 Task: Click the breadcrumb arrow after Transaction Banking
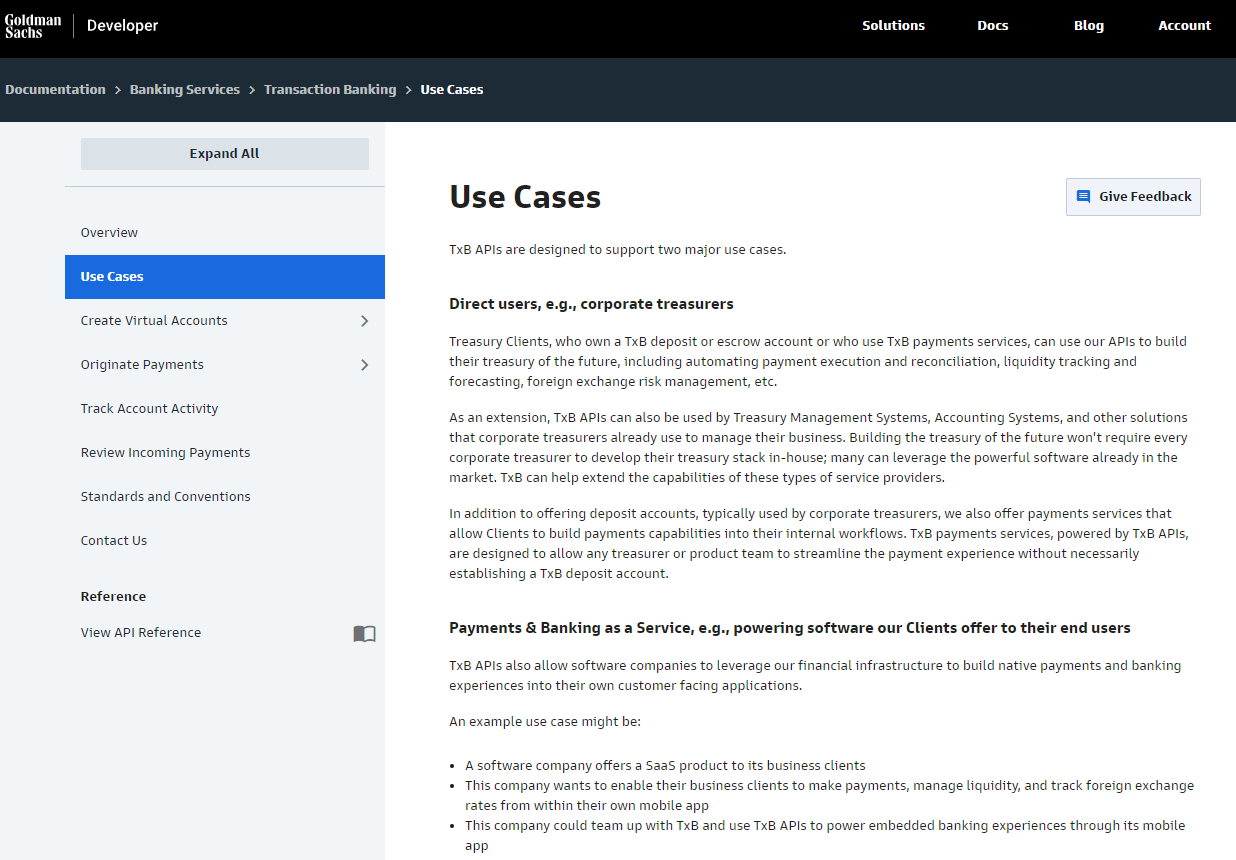[x=408, y=90]
